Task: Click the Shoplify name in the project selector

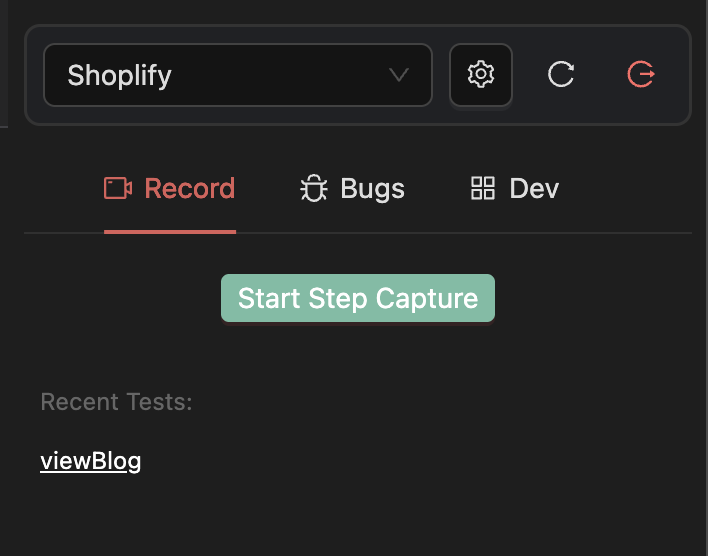Action: 119,75
